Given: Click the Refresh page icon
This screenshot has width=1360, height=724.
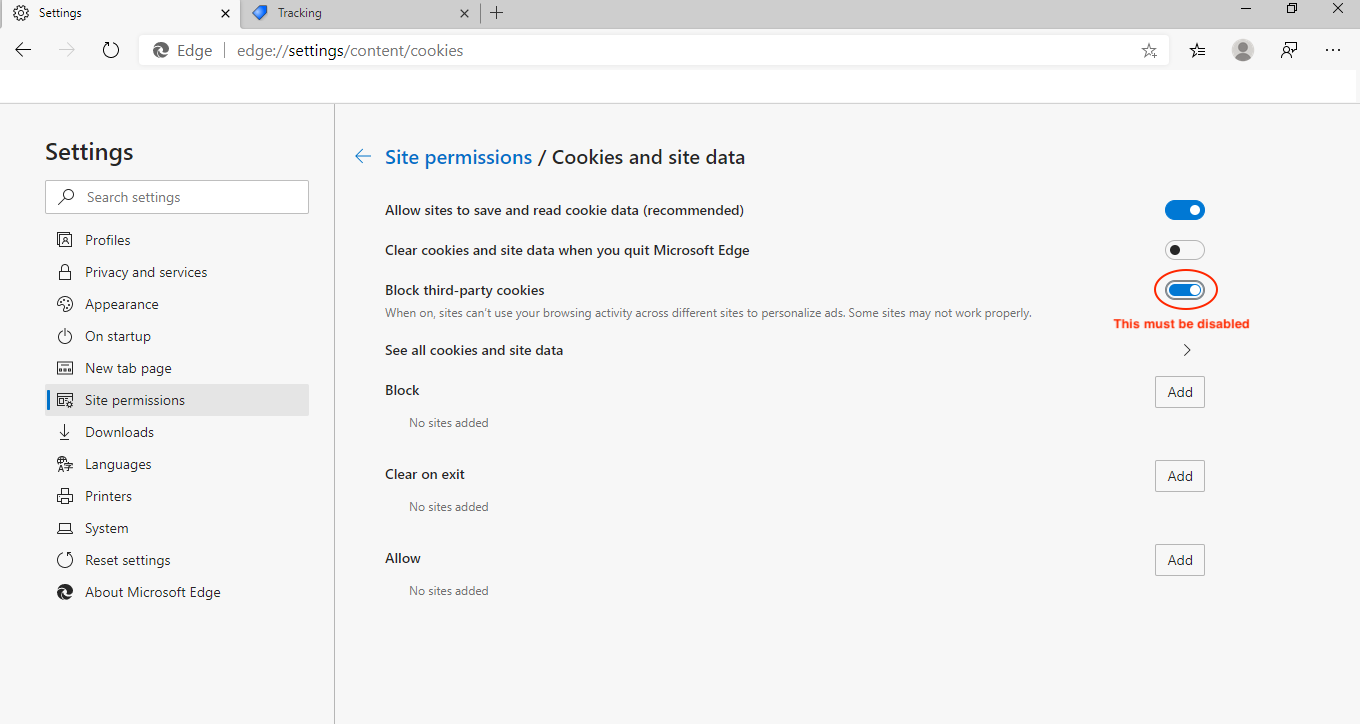Looking at the screenshot, I should click(x=111, y=50).
